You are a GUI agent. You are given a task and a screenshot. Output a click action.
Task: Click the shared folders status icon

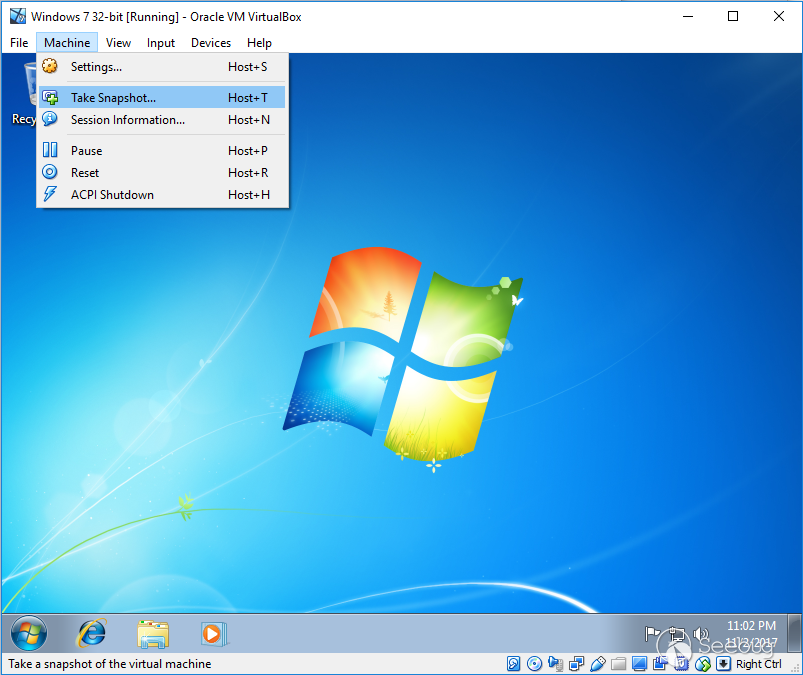click(x=619, y=664)
